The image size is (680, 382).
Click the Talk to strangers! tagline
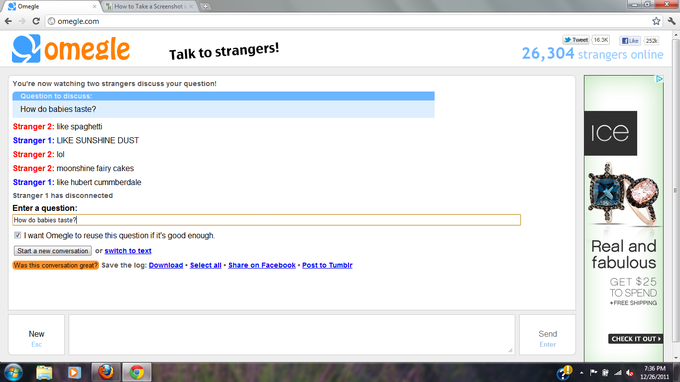tap(224, 52)
